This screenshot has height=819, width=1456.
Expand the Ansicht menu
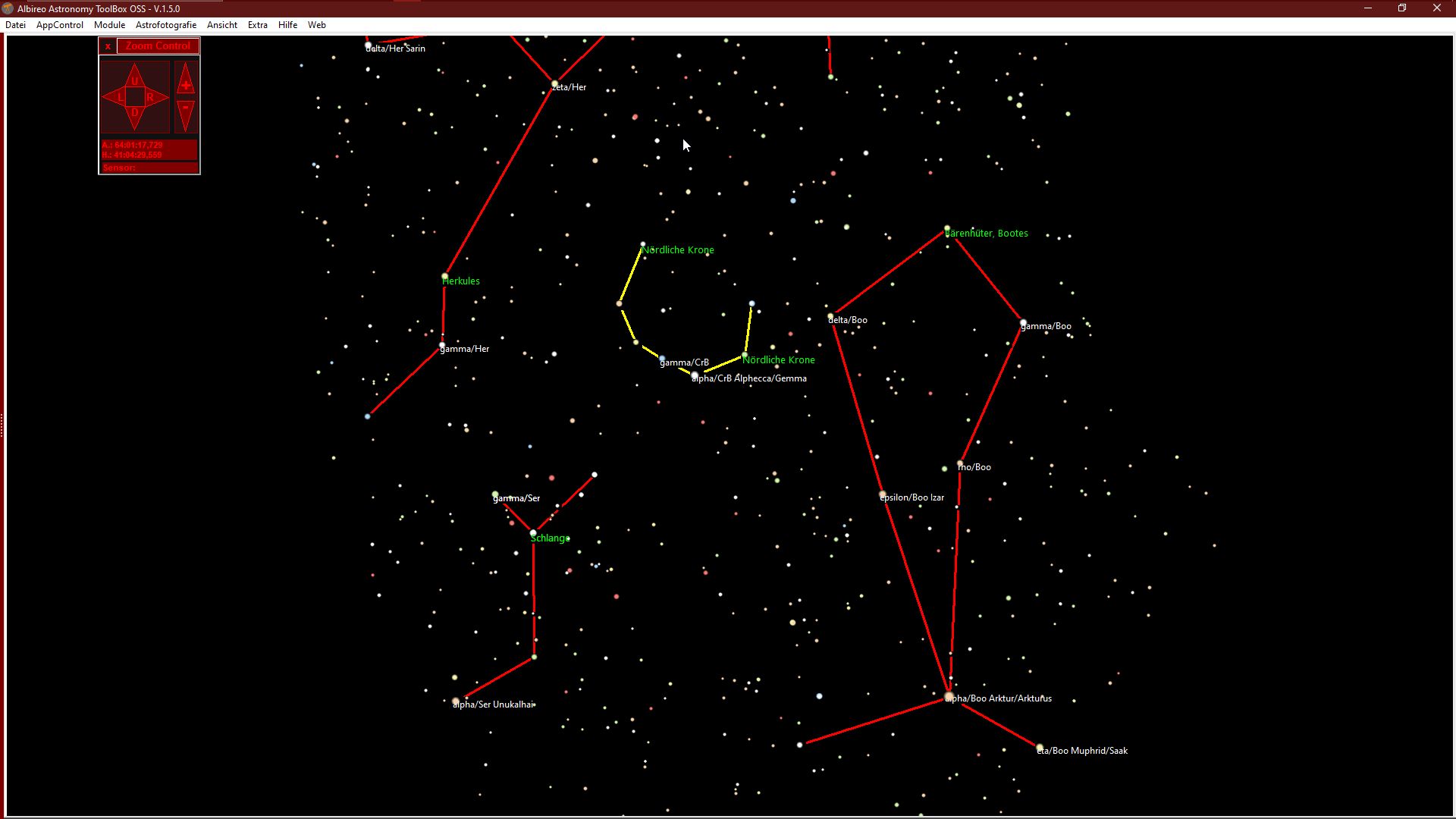click(x=222, y=25)
